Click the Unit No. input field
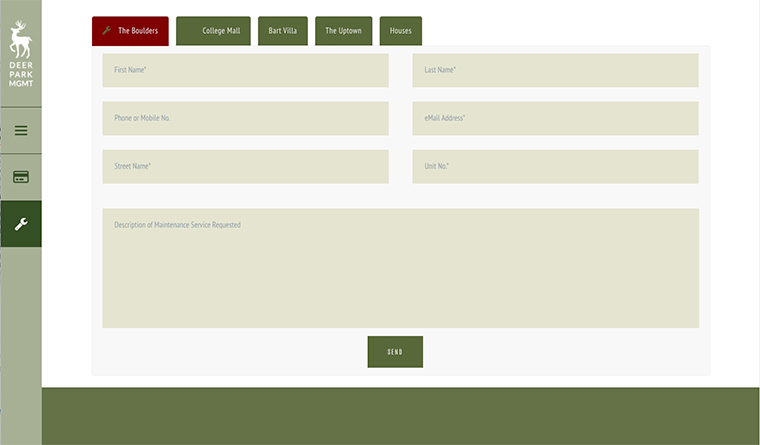The width and height of the screenshot is (760, 445). coord(555,166)
